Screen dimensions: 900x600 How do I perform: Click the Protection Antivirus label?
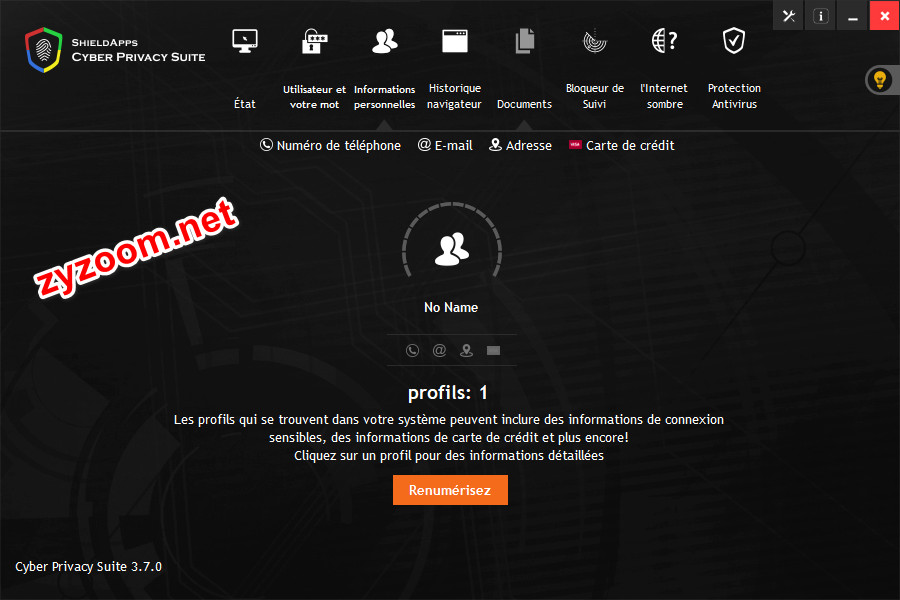[x=734, y=96]
